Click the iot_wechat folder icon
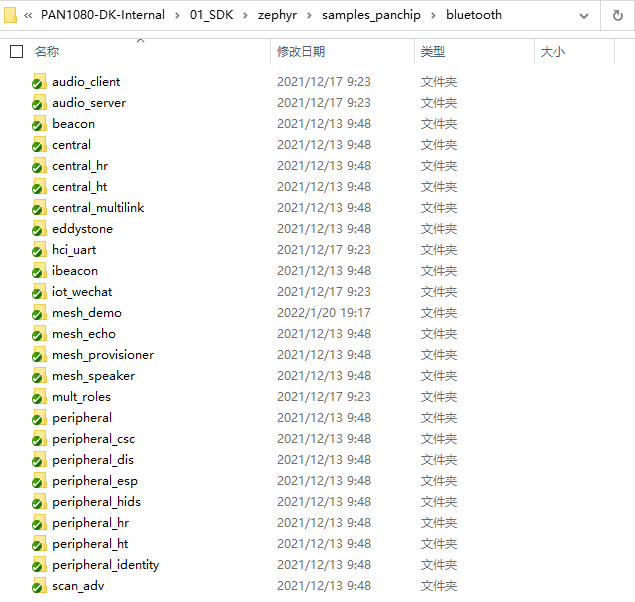 pyautogui.click(x=39, y=291)
